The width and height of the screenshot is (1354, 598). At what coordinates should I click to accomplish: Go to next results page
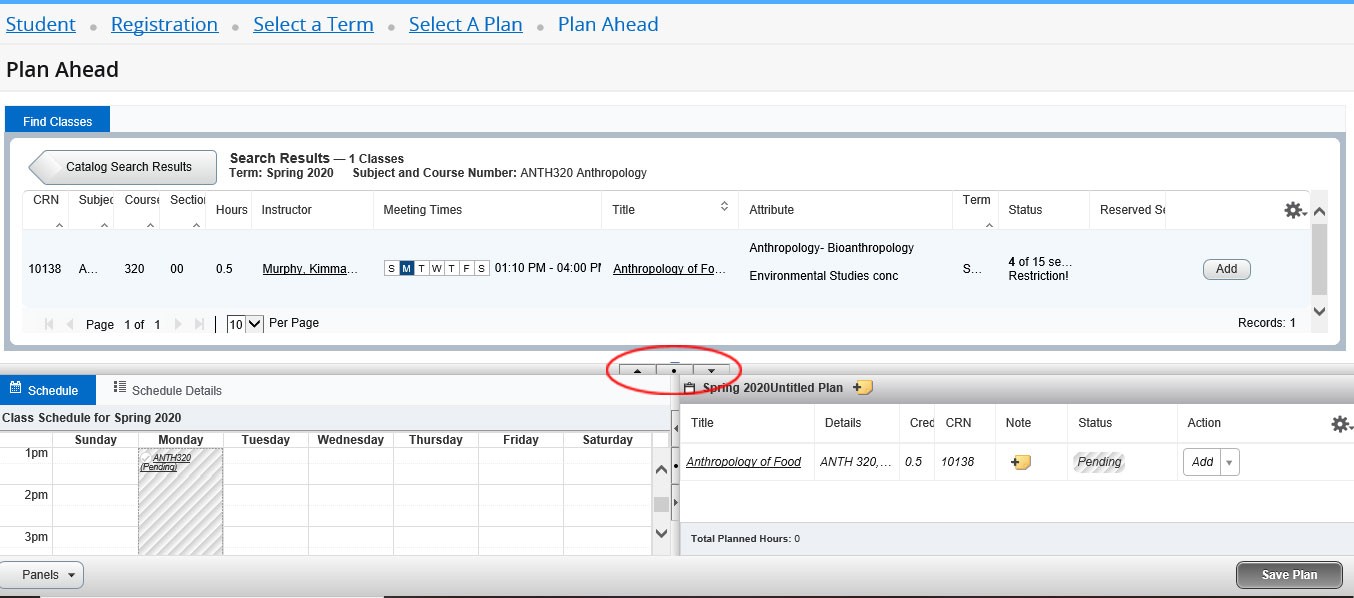click(178, 324)
